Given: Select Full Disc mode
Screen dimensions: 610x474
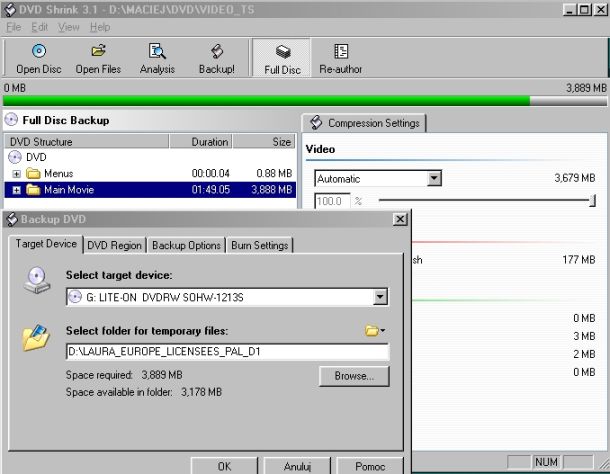Looking at the screenshot, I should pyautogui.click(x=282, y=58).
